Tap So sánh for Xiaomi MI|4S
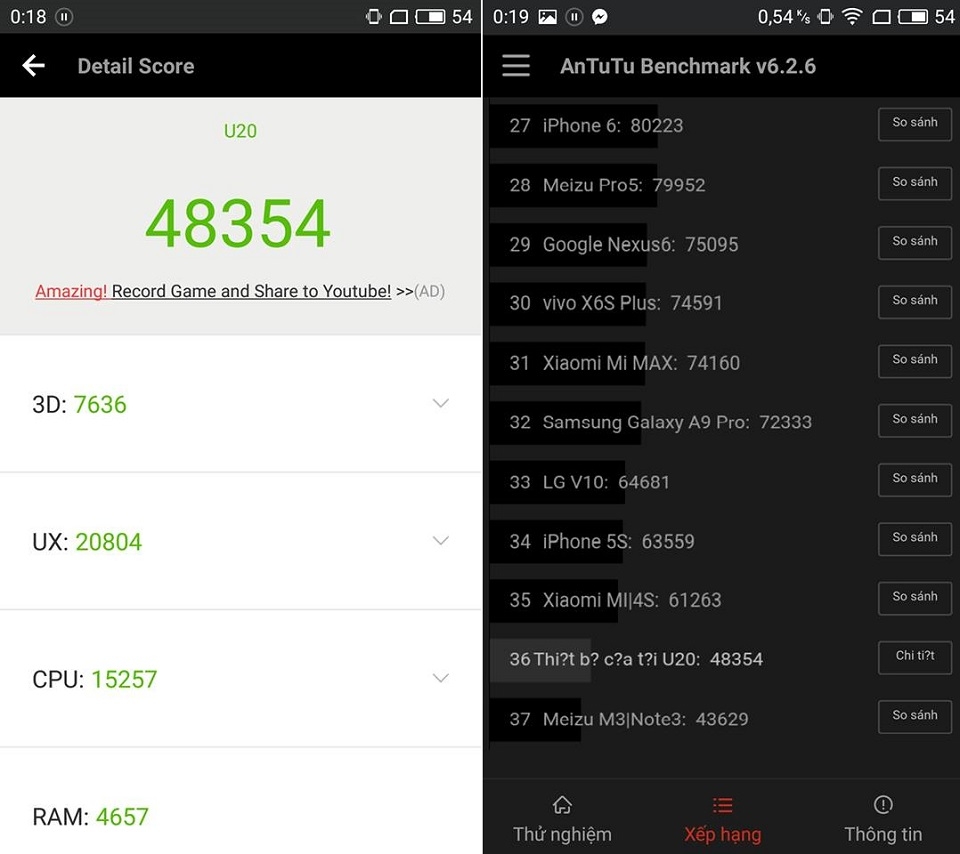 [x=915, y=598]
